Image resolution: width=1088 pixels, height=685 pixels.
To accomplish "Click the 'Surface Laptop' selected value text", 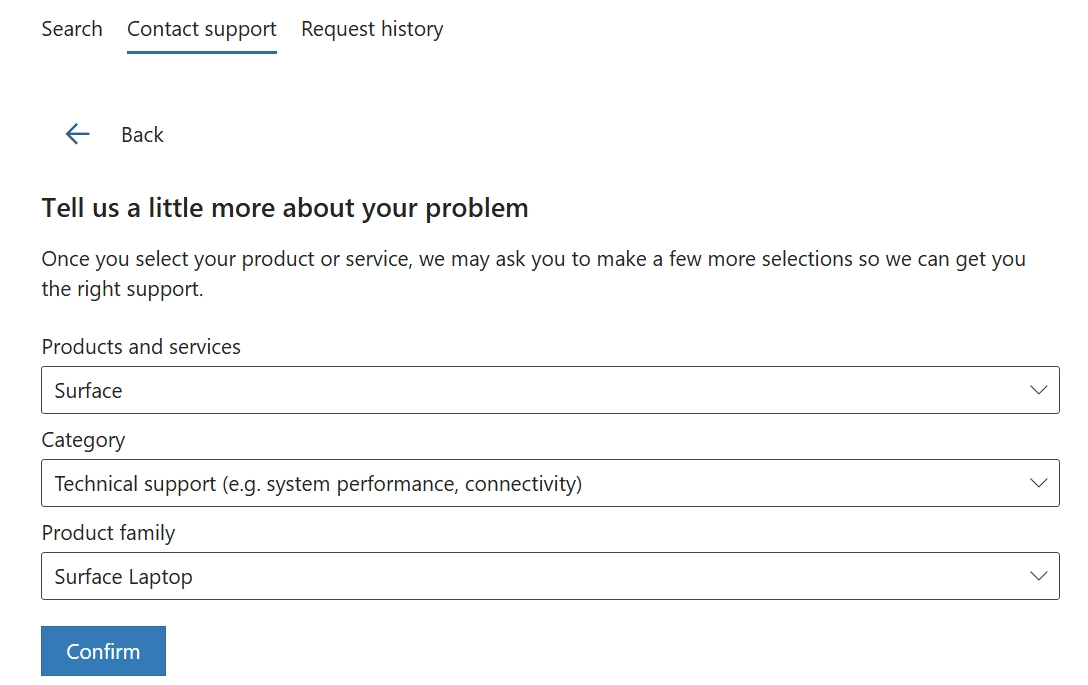I will 123,577.
